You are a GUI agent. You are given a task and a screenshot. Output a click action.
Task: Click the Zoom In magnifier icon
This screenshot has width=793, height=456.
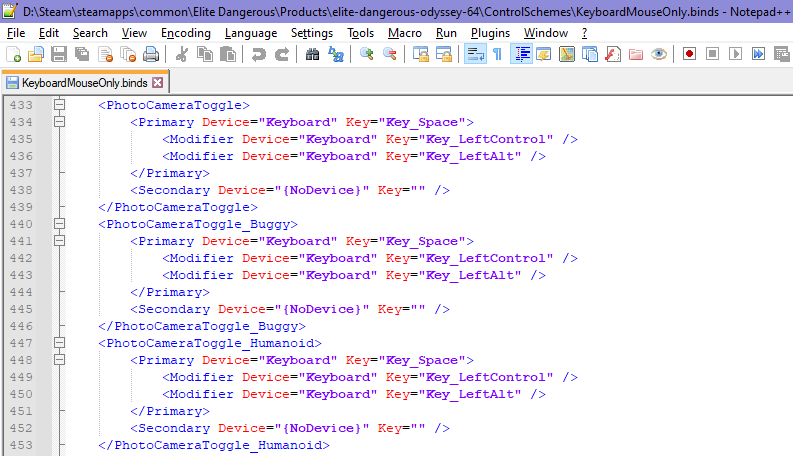point(367,54)
